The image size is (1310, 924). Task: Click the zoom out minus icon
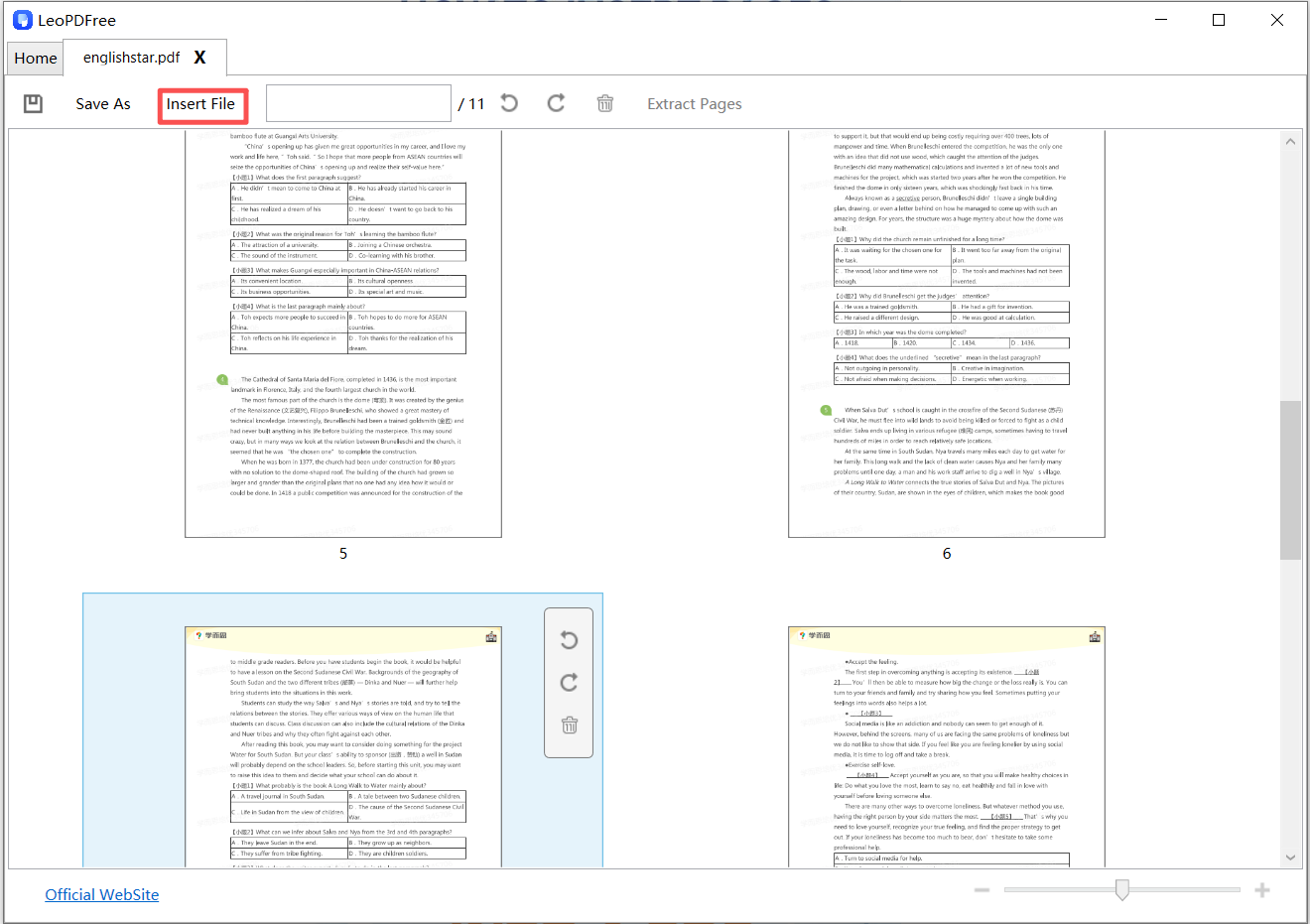982,889
